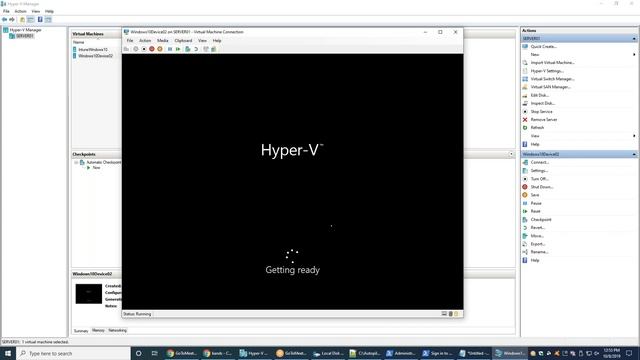Click Connect action for Windows10Device02

coord(540,162)
